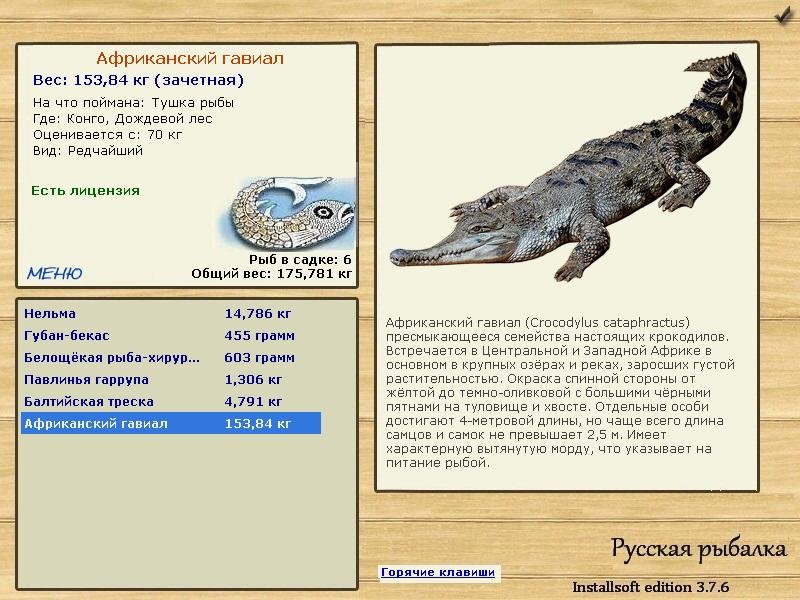Click the checkmark icon in top corner

pos(782,15)
